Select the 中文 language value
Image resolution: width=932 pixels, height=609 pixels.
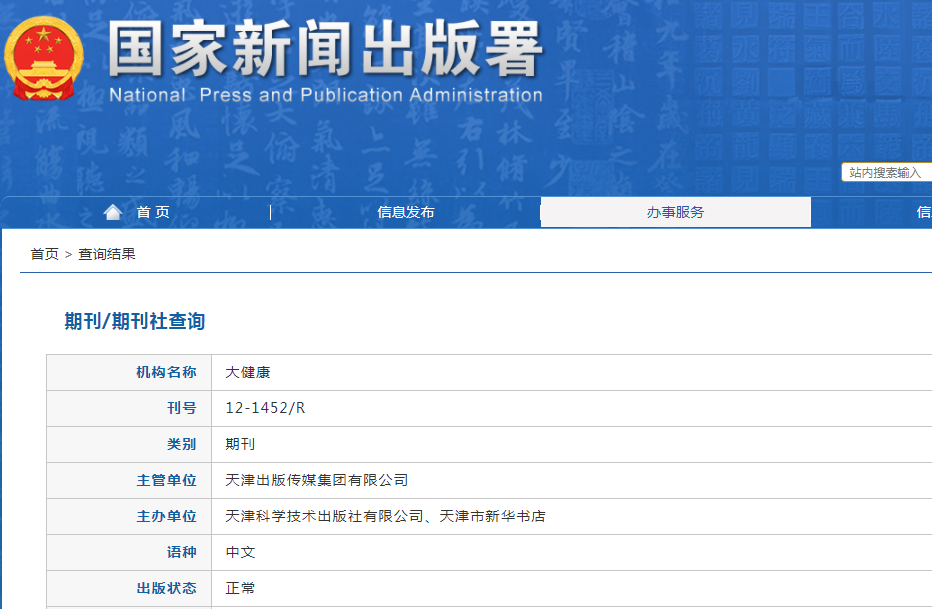pos(240,552)
